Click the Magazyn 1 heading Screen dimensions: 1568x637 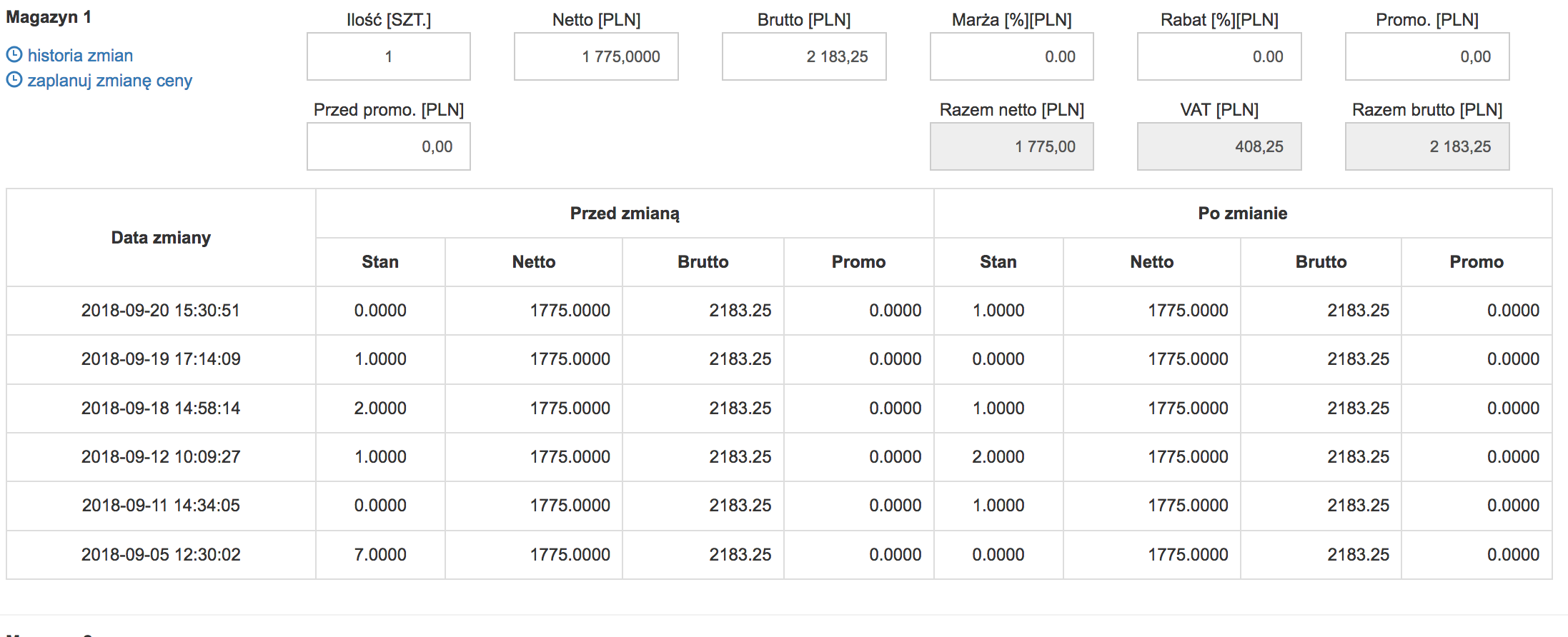pyautogui.click(x=49, y=17)
